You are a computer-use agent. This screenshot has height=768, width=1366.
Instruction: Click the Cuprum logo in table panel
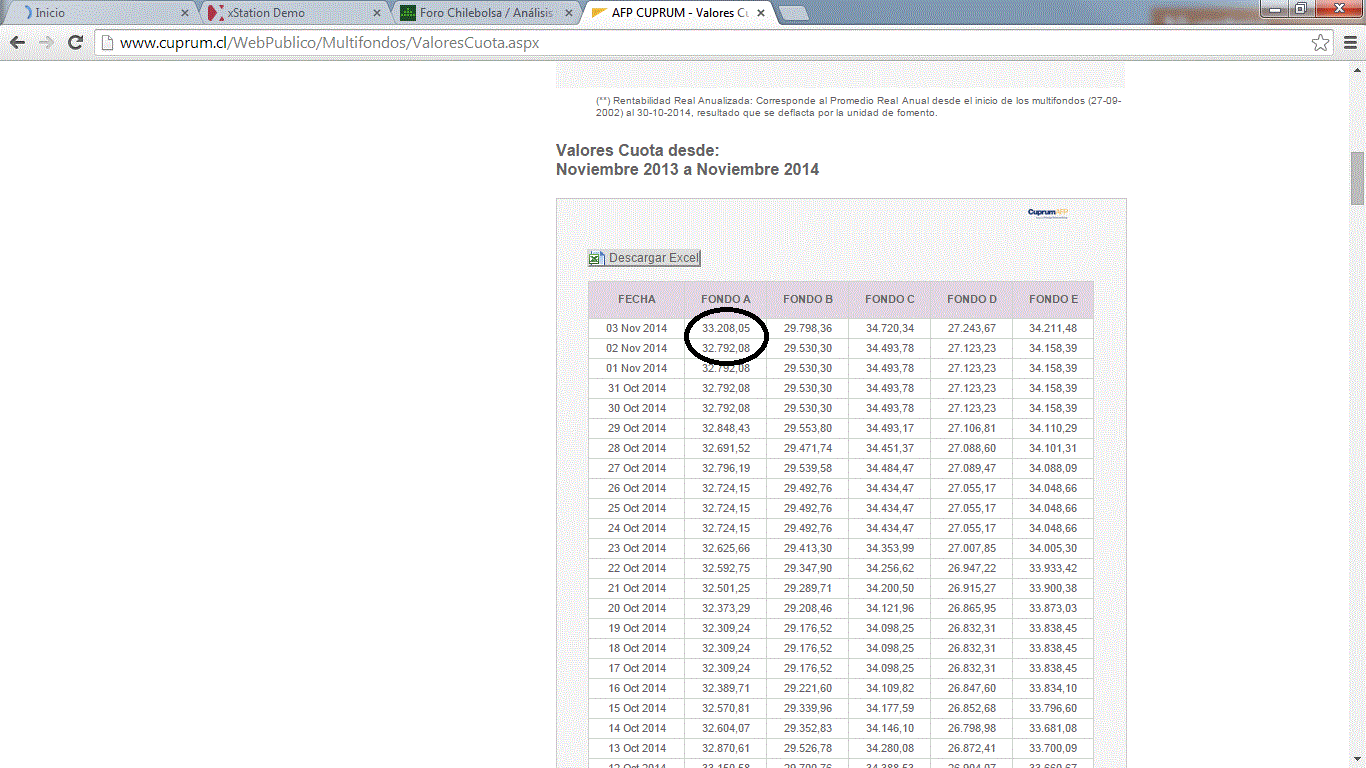tap(1048, 212)
